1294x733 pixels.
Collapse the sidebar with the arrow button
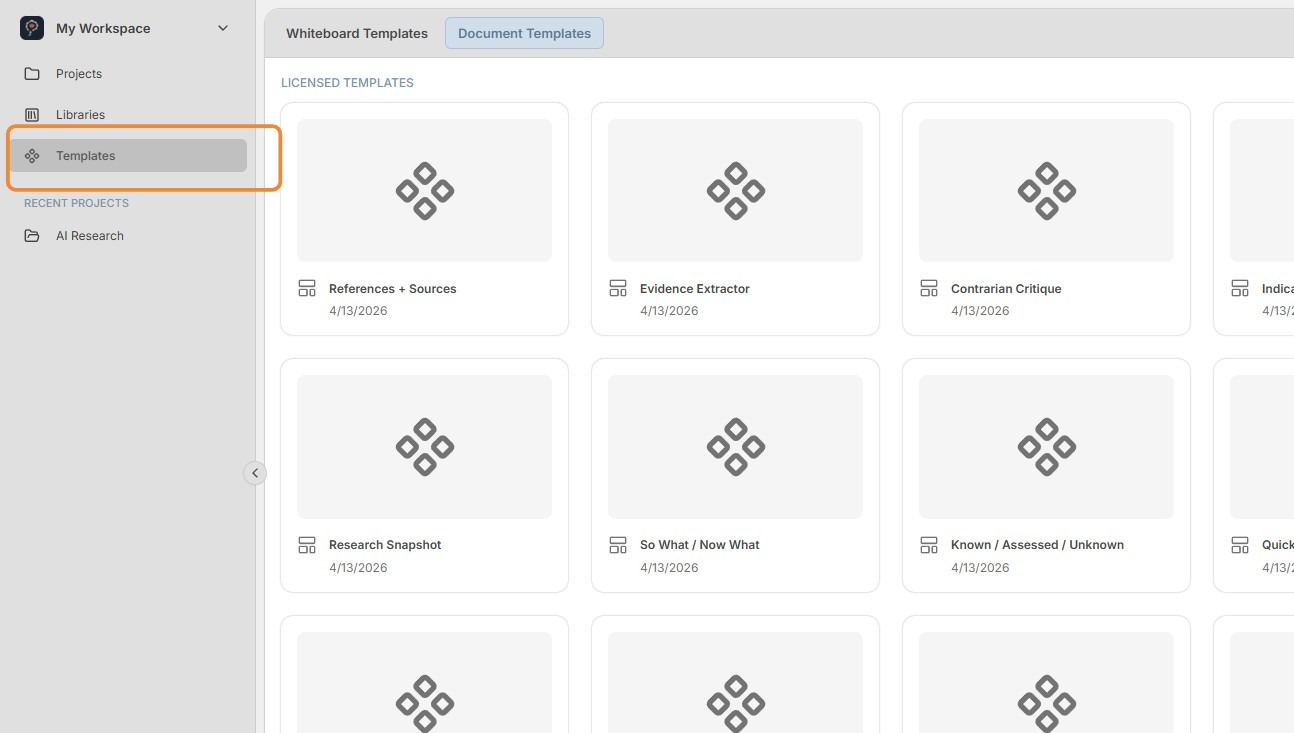[255, 473]
